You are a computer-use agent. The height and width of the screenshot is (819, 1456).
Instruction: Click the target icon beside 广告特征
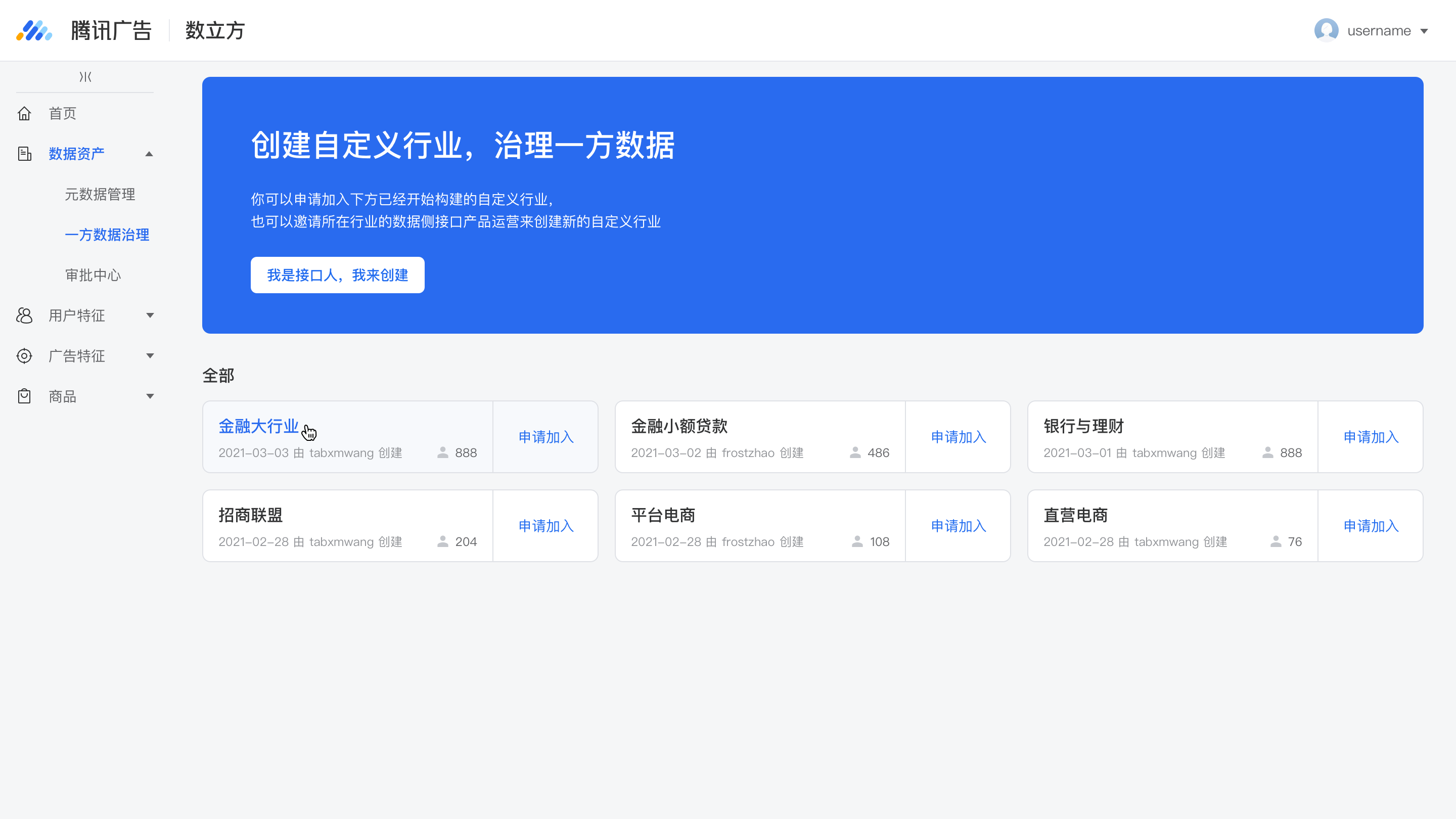(x=24, y=355)
